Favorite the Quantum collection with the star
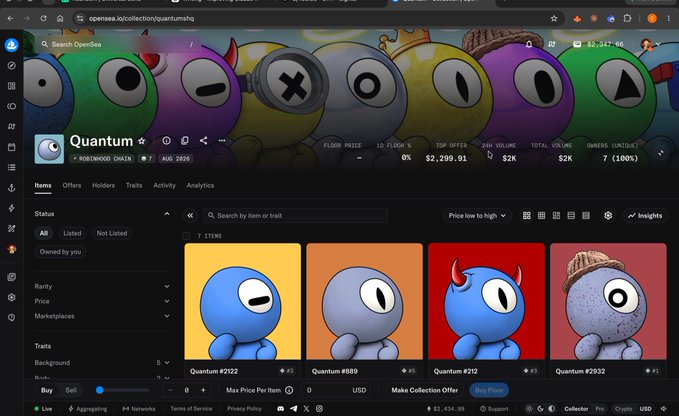Viewport: 679px width, 416px height. 142,141
